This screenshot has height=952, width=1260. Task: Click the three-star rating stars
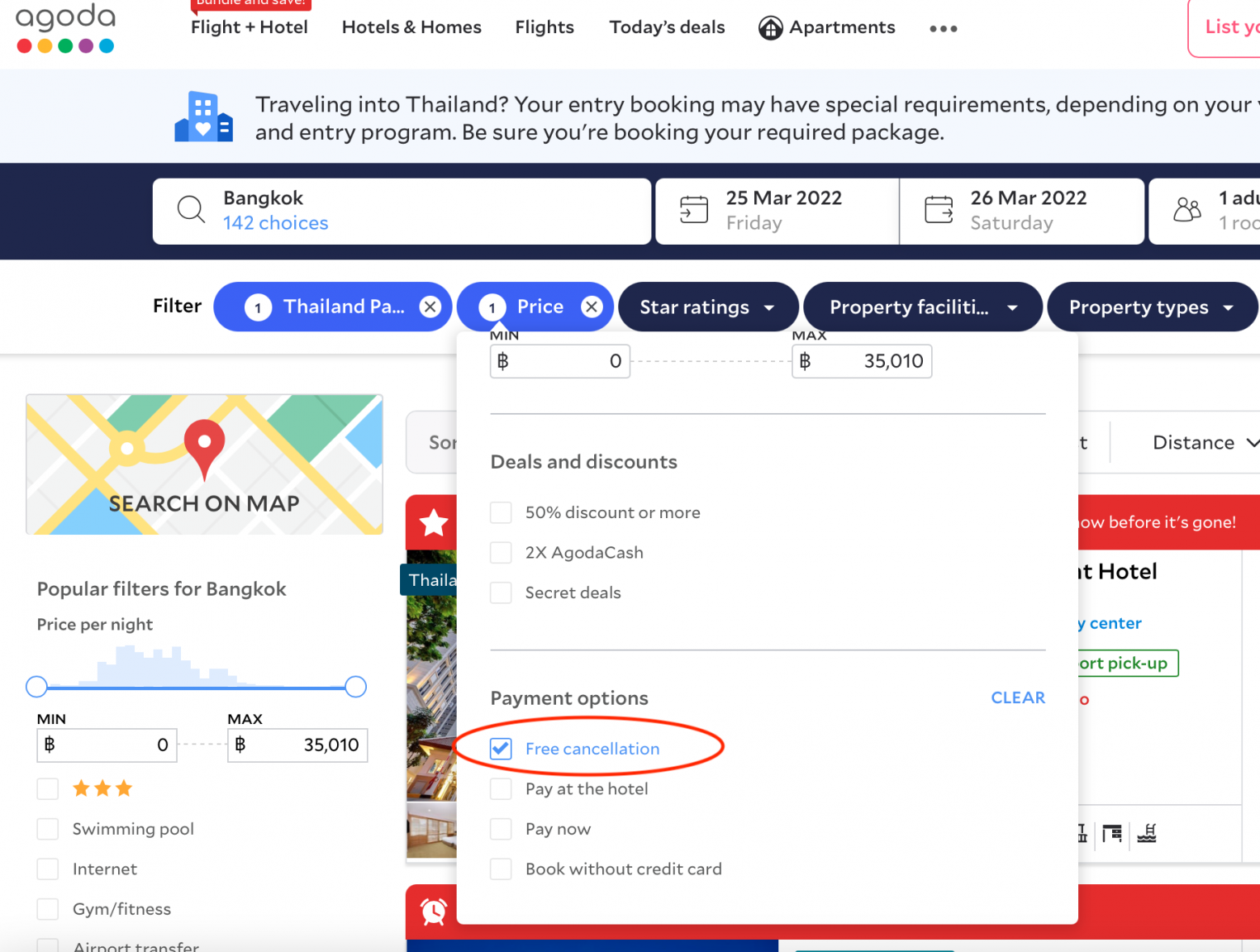[x=102, y=788]
